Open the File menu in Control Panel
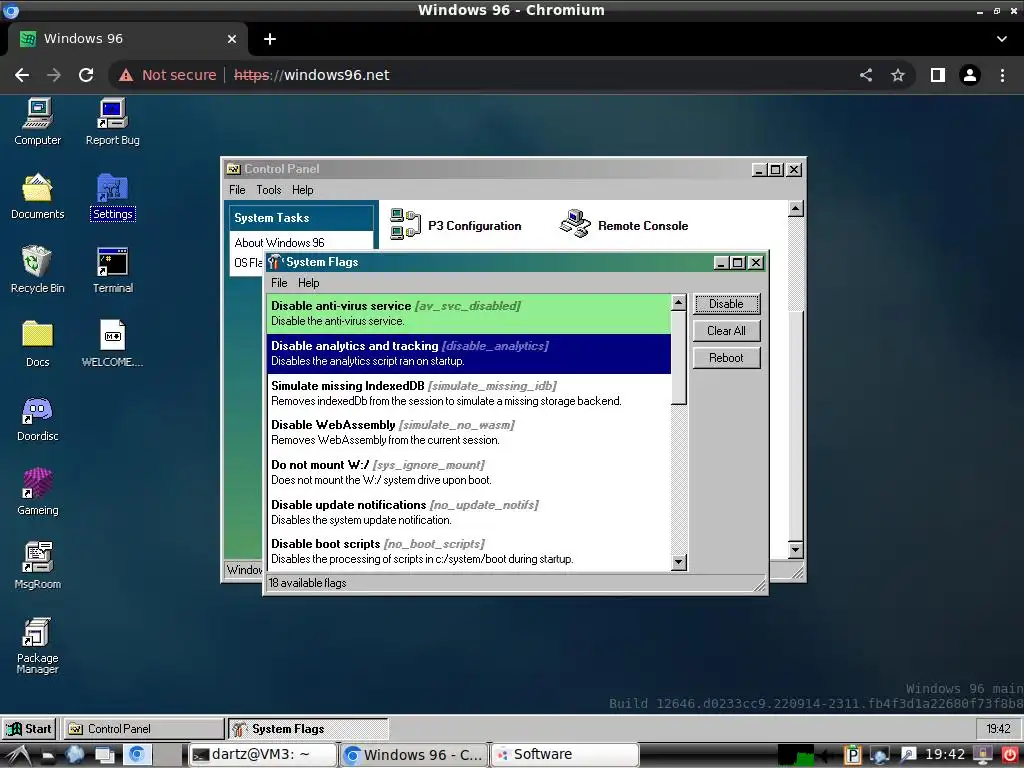The width and height of the screenshot is (1024, 768). tap(237, 190)
